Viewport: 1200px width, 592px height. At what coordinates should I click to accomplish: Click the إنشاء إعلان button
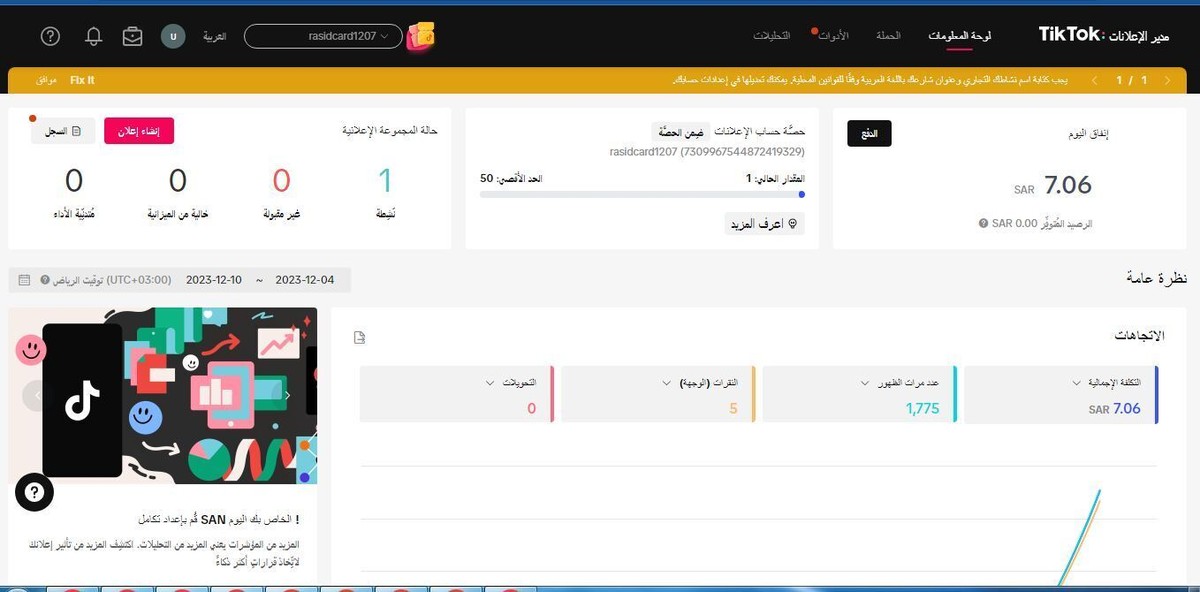(x=139, y=130)
